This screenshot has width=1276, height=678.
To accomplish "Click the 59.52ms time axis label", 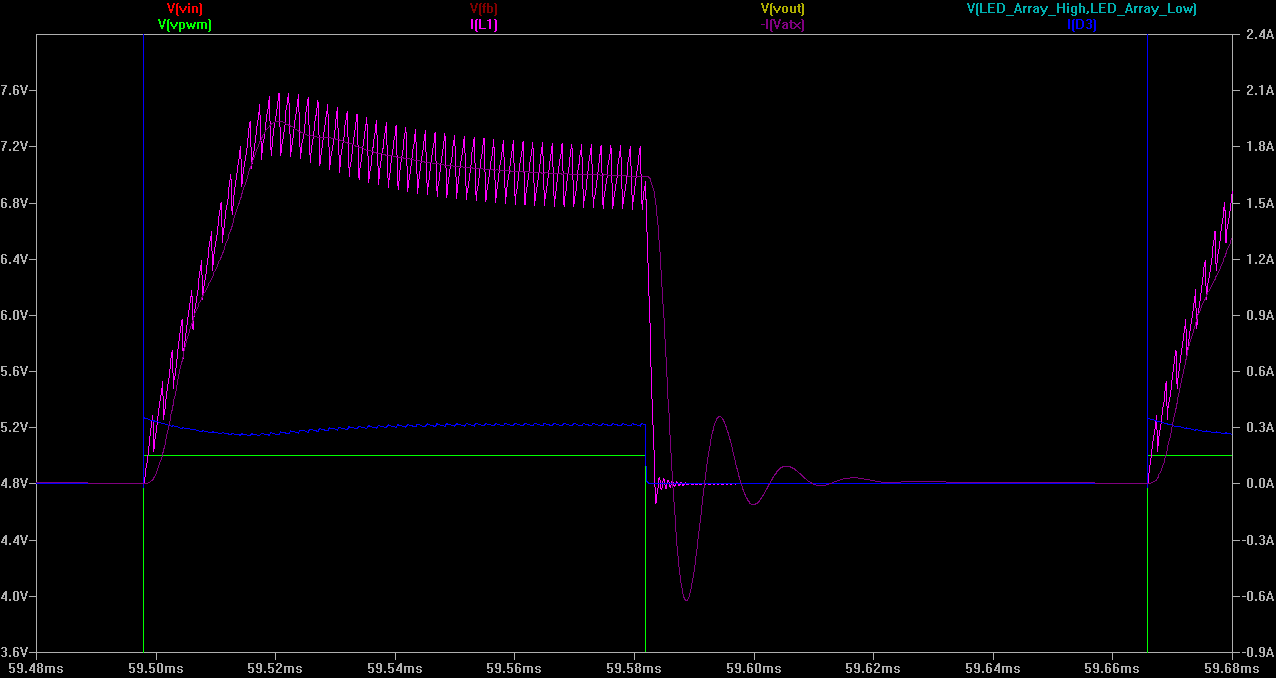I will click(x=276, y=668).
